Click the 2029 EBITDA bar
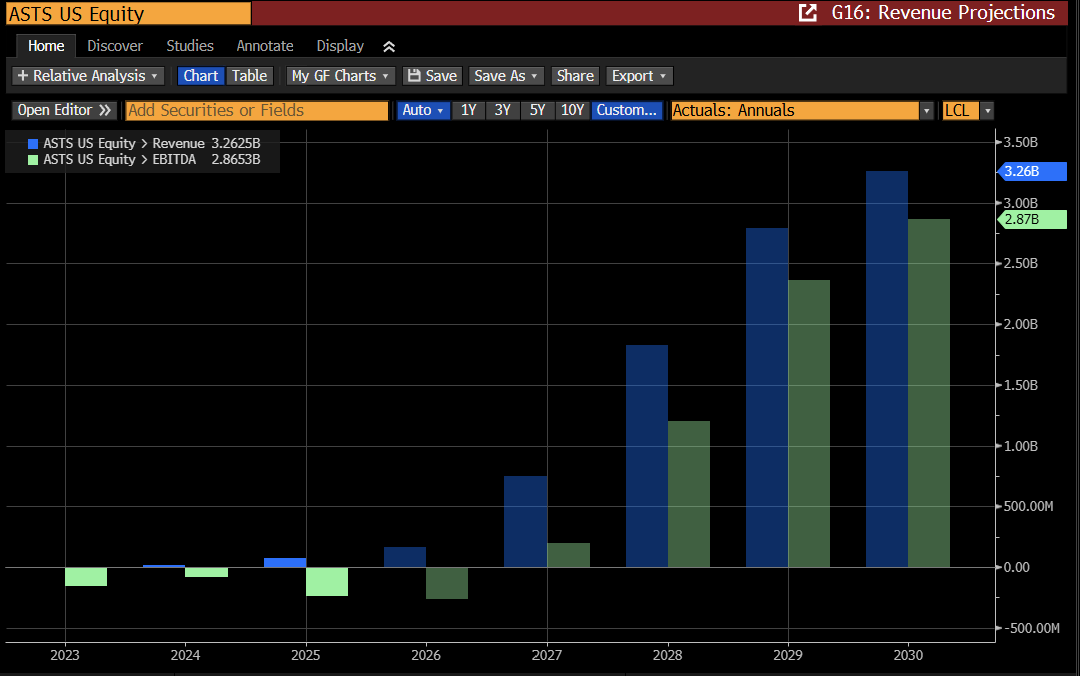The height and width of the screenshot is (676, 1080). click(x=809, y=424)
